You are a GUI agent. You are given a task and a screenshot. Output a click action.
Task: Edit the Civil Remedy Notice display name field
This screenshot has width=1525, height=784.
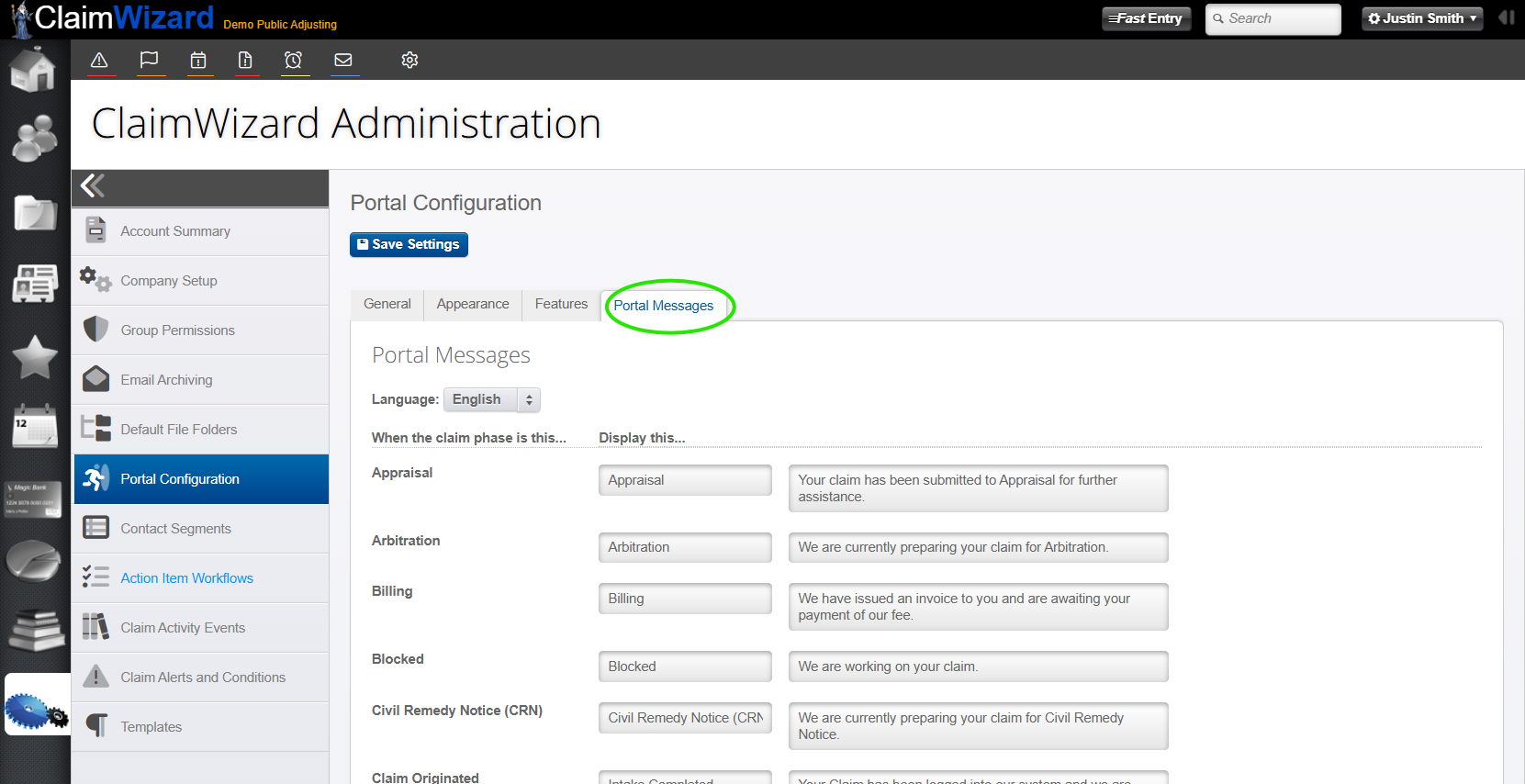pyautogui.click(x=685, y=718)
